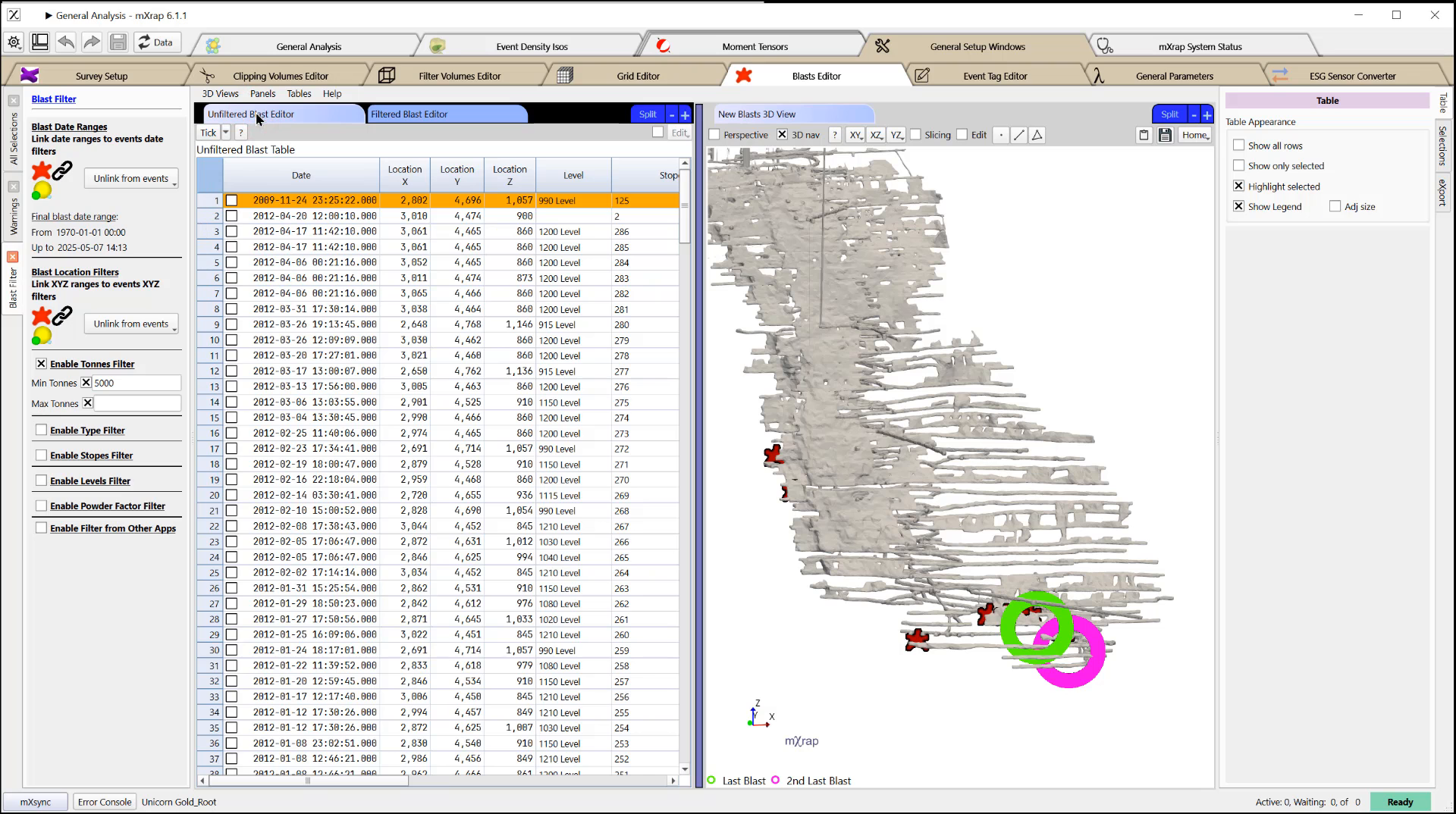The height and width of the screenshot is (814, 1456).
Task: Enable the Stopes Filter checkbox
Action: (x=42, y=455)
